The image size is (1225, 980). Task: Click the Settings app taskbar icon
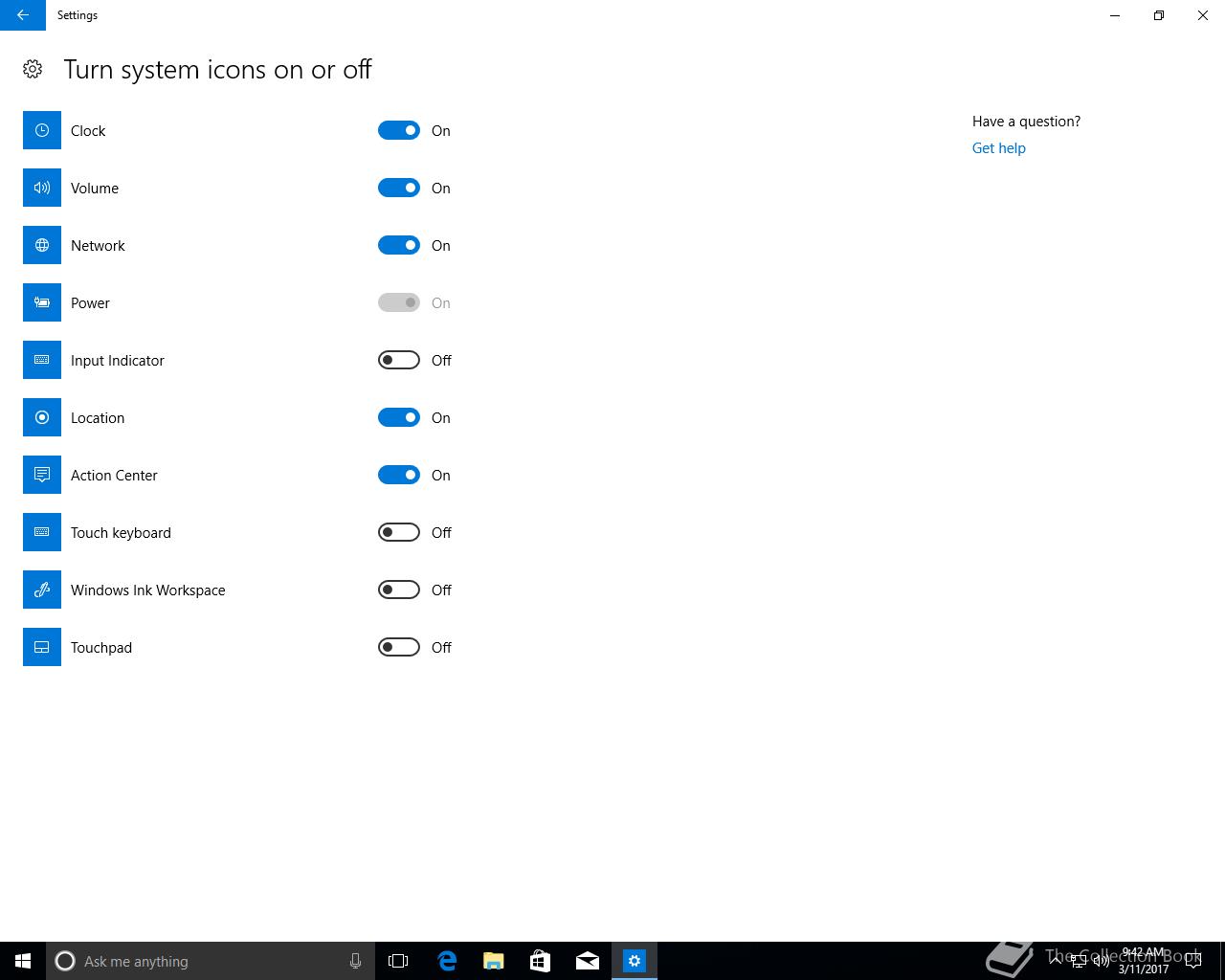[635, 961]
